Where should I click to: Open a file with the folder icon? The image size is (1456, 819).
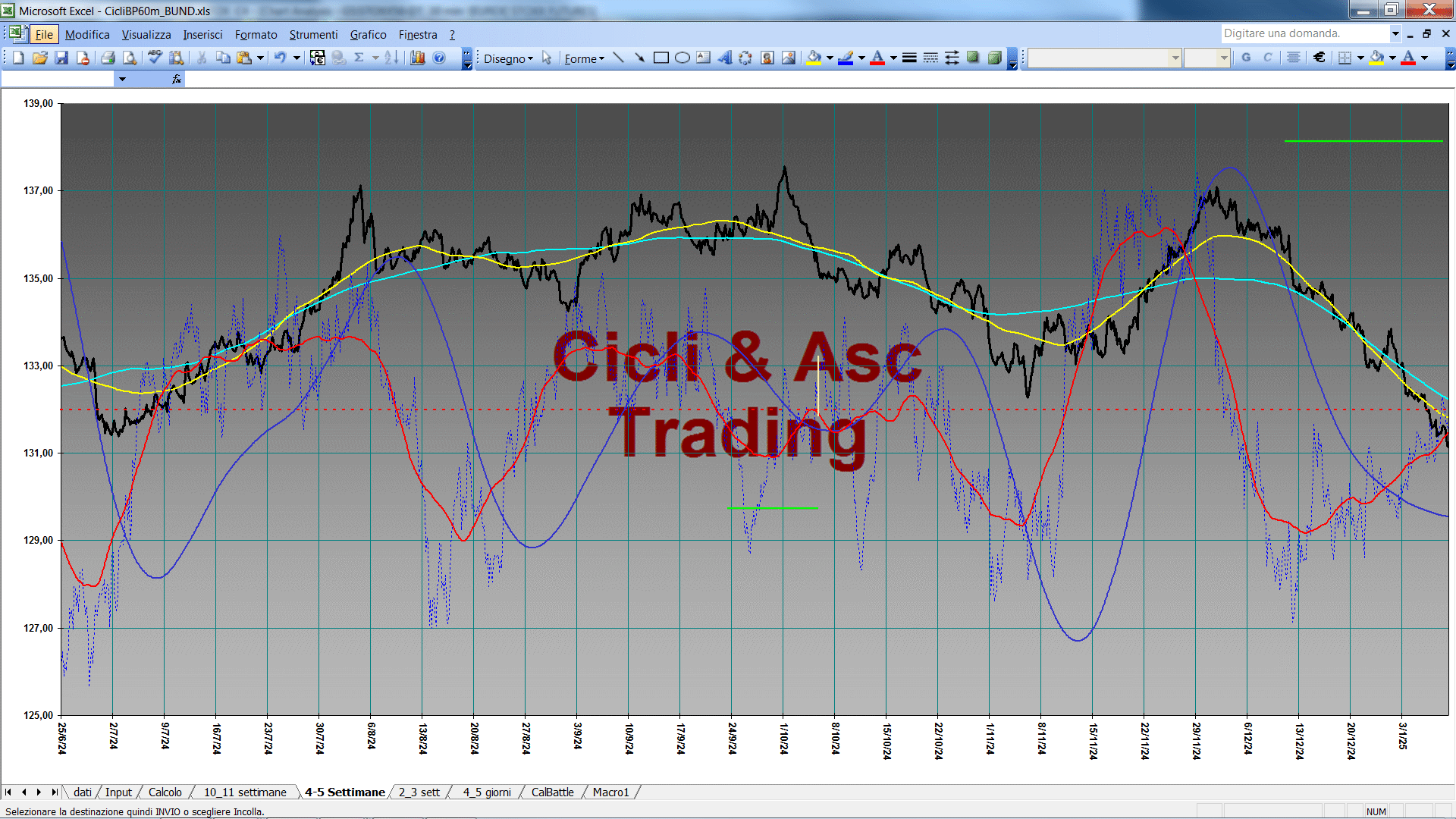(40, 58)
